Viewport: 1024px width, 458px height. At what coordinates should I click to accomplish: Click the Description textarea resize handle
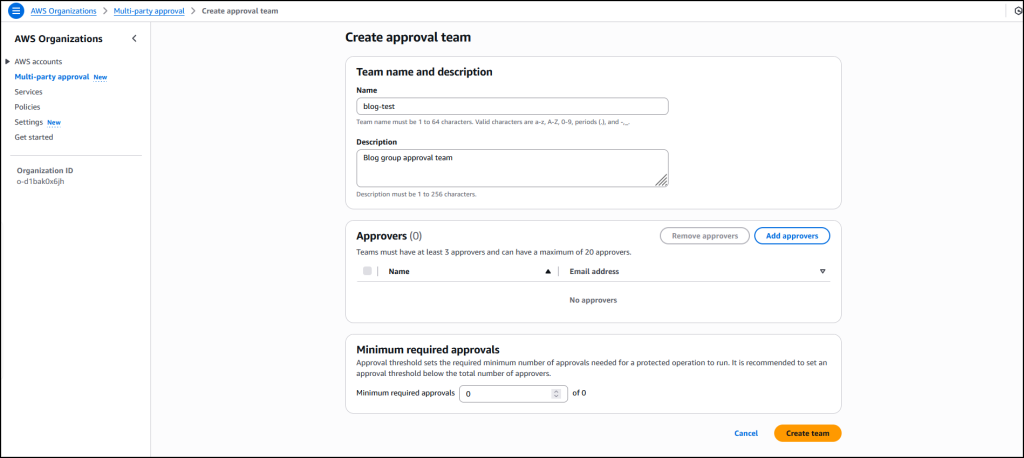pyautogui.click(x=661, y=180)
